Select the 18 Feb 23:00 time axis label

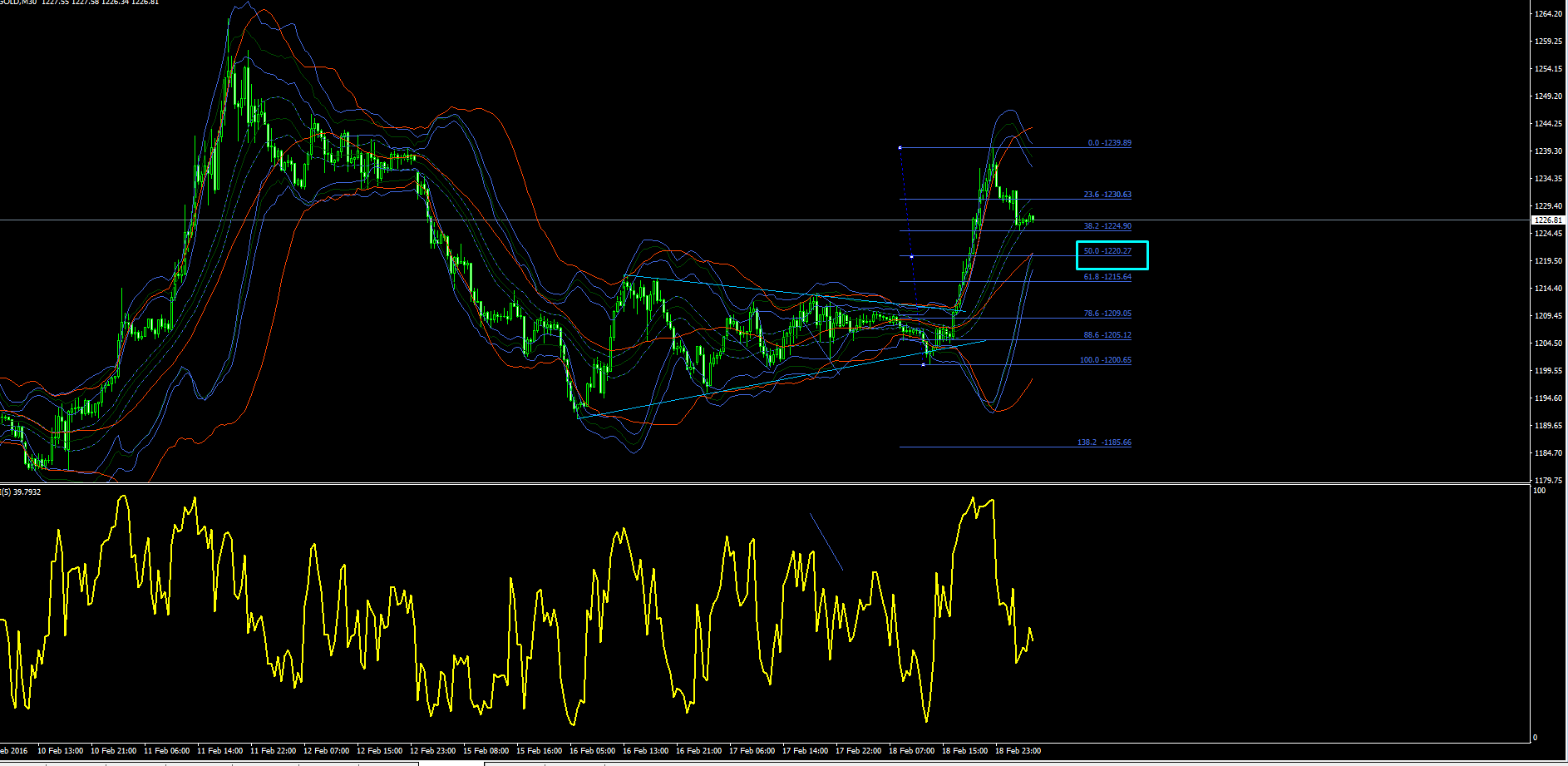click(x=1018, y=751)
